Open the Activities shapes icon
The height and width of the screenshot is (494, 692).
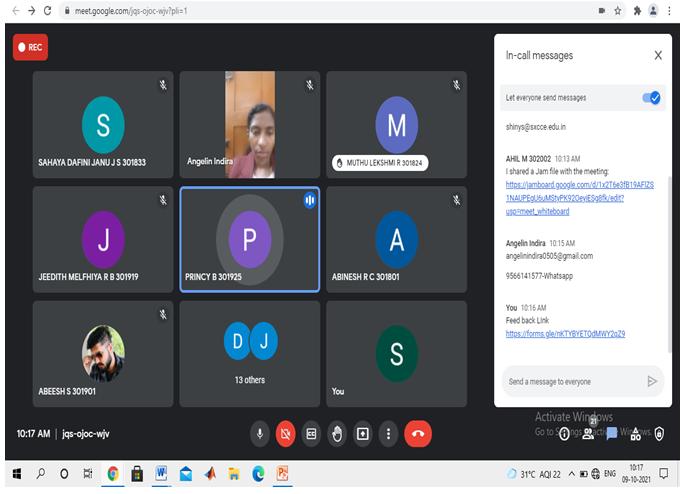pos(636,433)
